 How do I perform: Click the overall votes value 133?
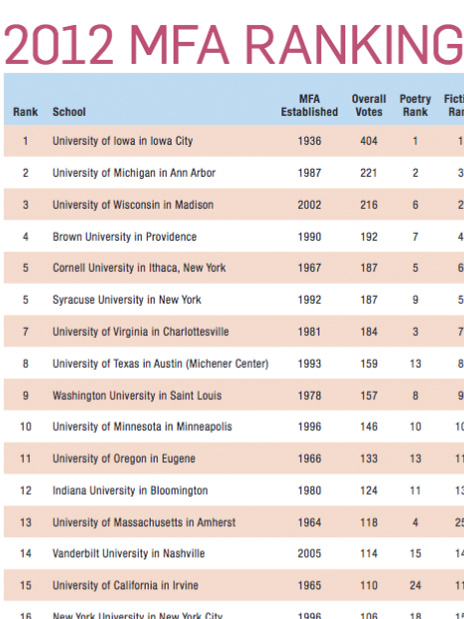(x=368, y=459)
